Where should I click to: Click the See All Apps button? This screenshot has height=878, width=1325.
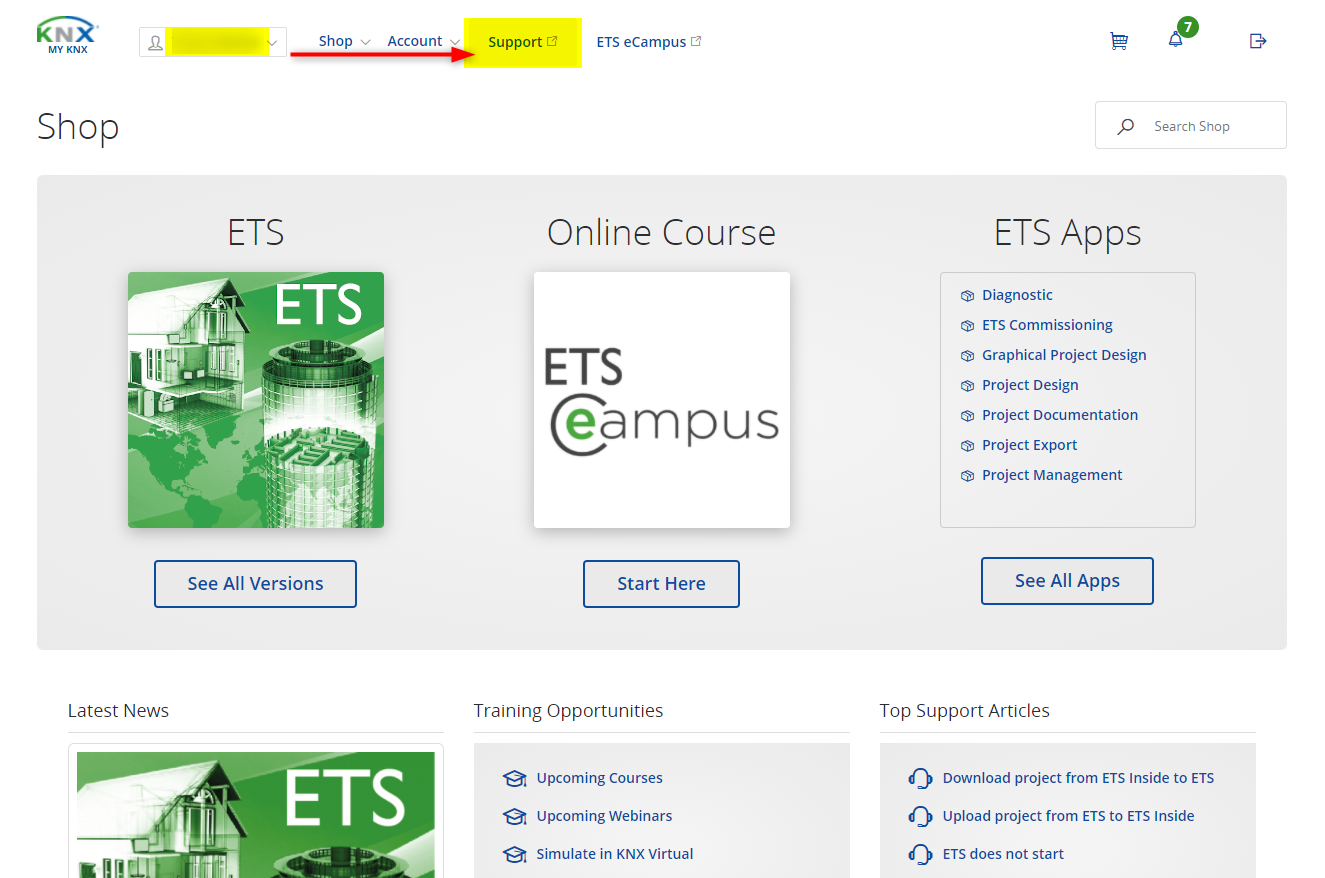click(x=1067, y=581)
